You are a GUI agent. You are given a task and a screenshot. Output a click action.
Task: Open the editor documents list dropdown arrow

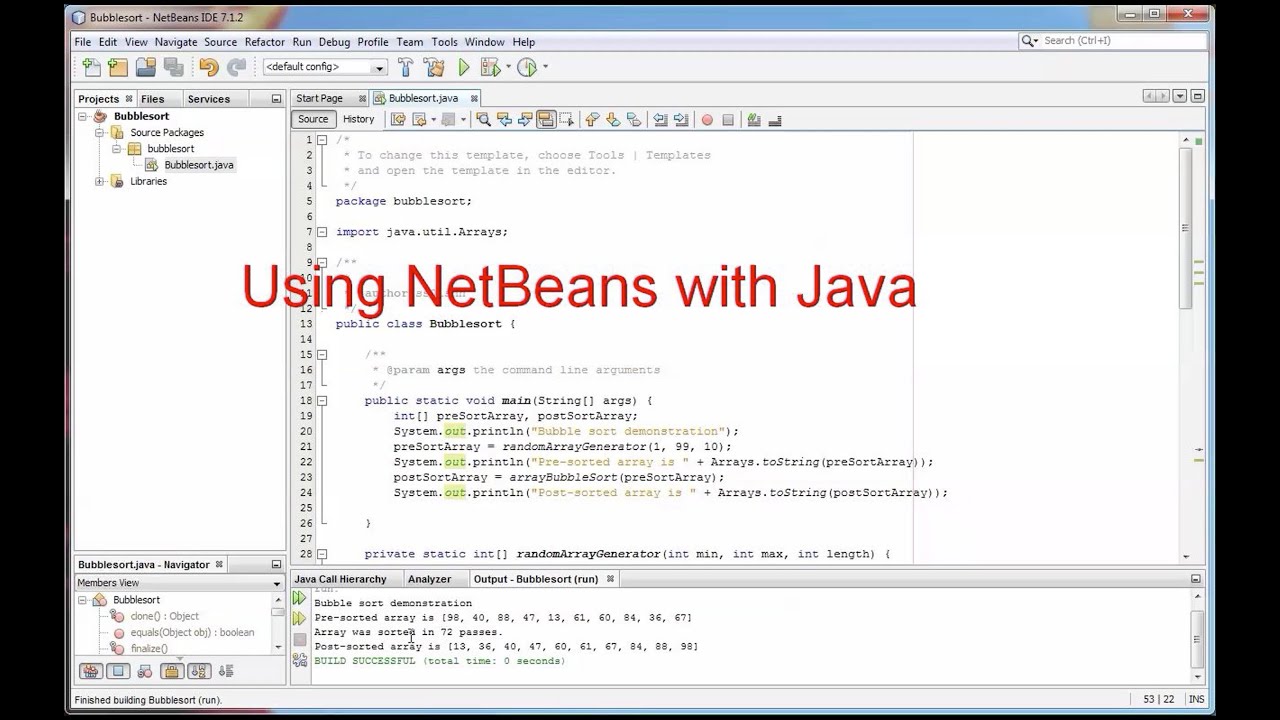tap(1180, 97)
